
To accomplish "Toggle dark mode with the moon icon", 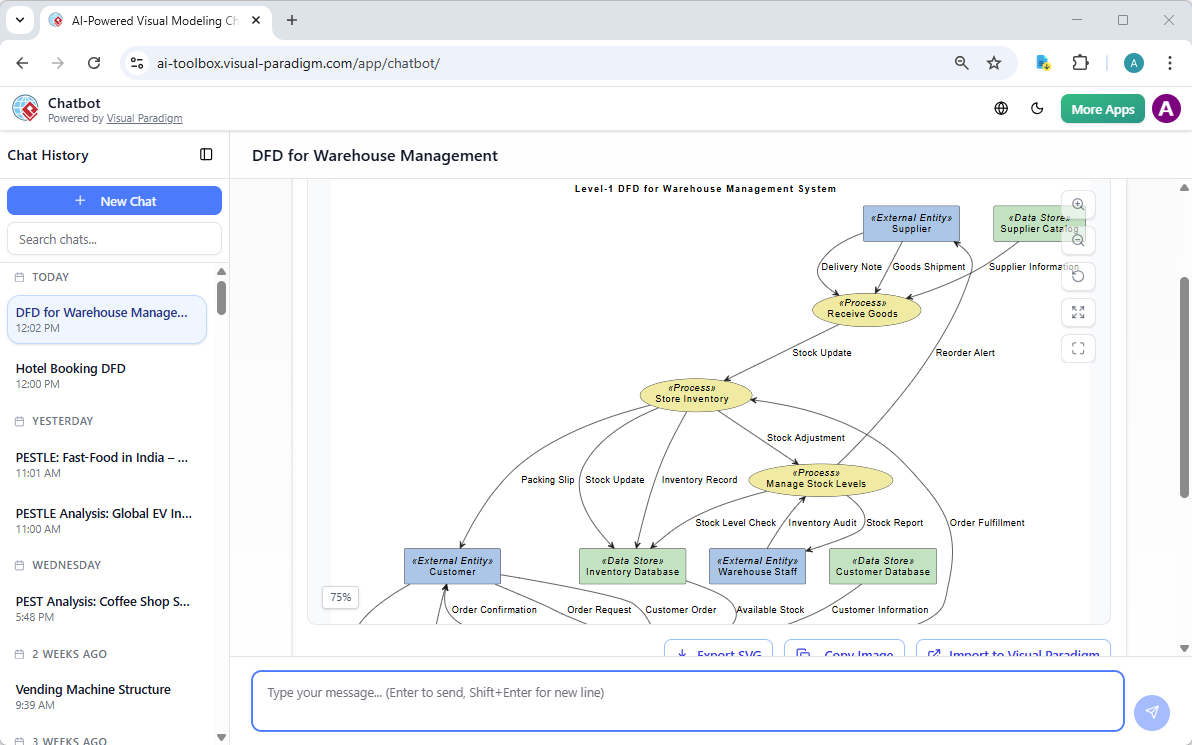I will [1037, 108].
